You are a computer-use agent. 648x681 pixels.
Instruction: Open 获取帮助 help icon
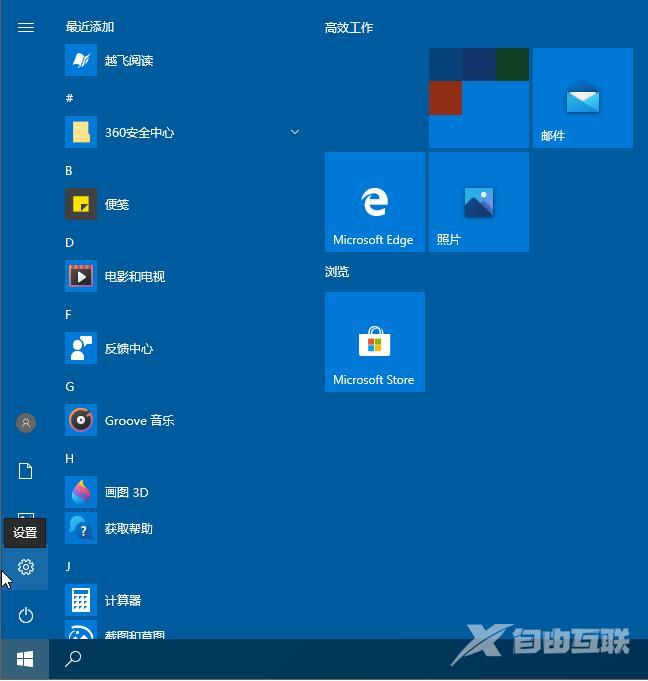81,528
